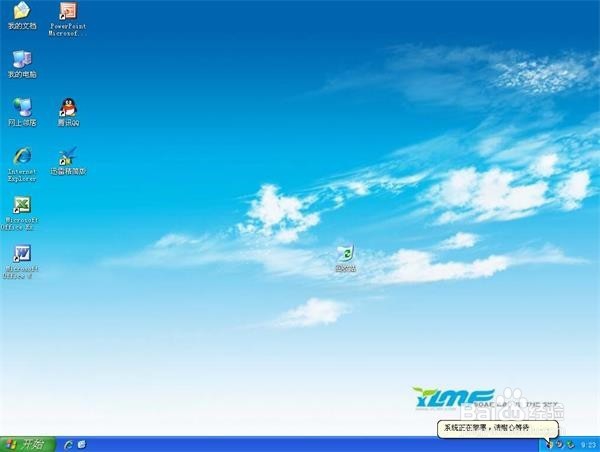This screenshot has width=600, height=452.
Task: Click the middle system tray icon
Action: click(559, 445)
